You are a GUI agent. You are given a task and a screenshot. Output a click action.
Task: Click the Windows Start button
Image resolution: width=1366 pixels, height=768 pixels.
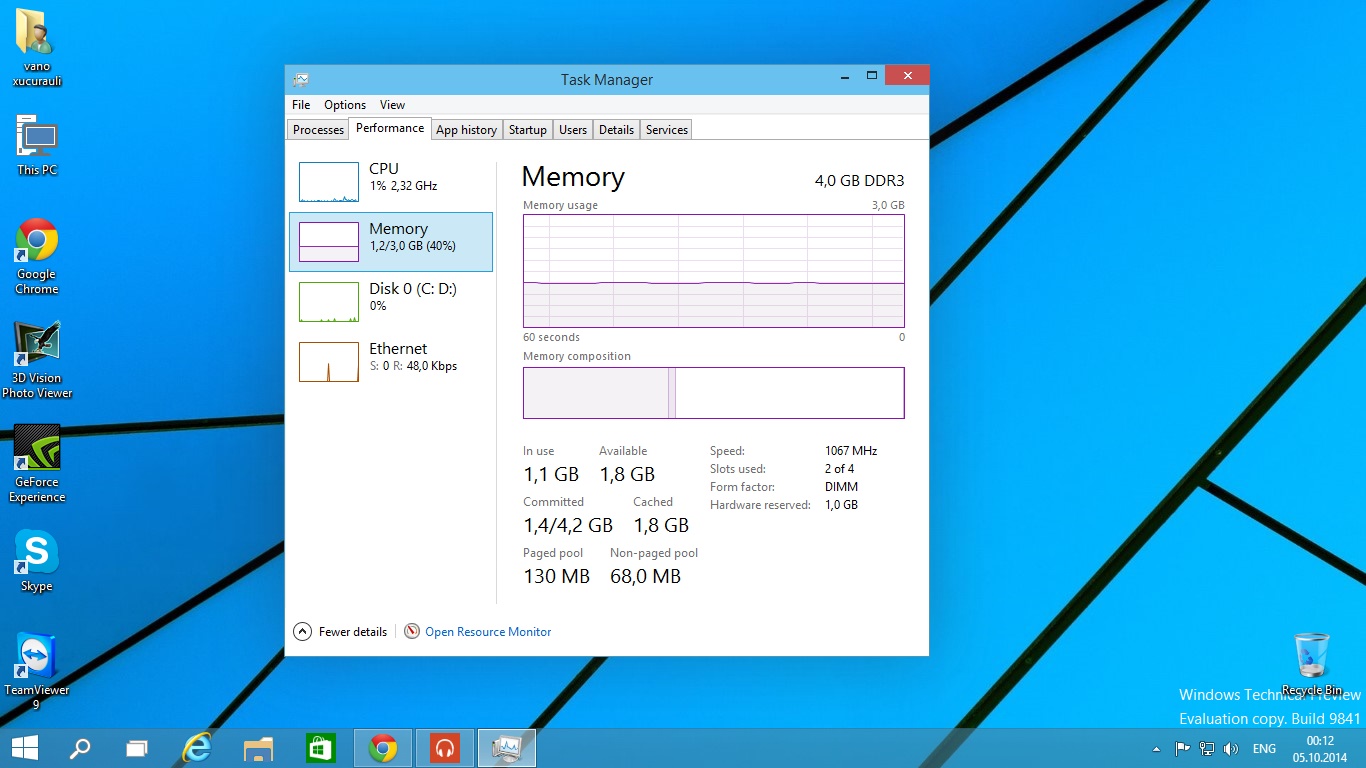[x=24, y=748]
